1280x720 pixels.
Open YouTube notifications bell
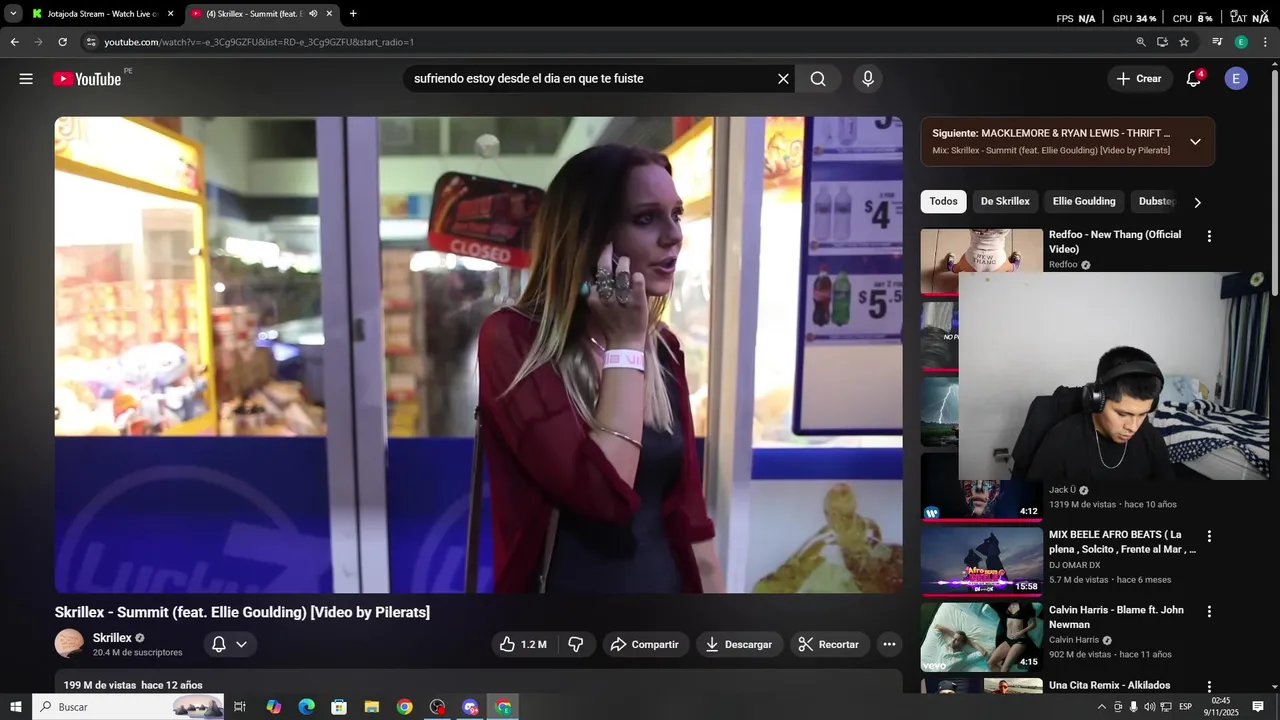point(1193,79)
